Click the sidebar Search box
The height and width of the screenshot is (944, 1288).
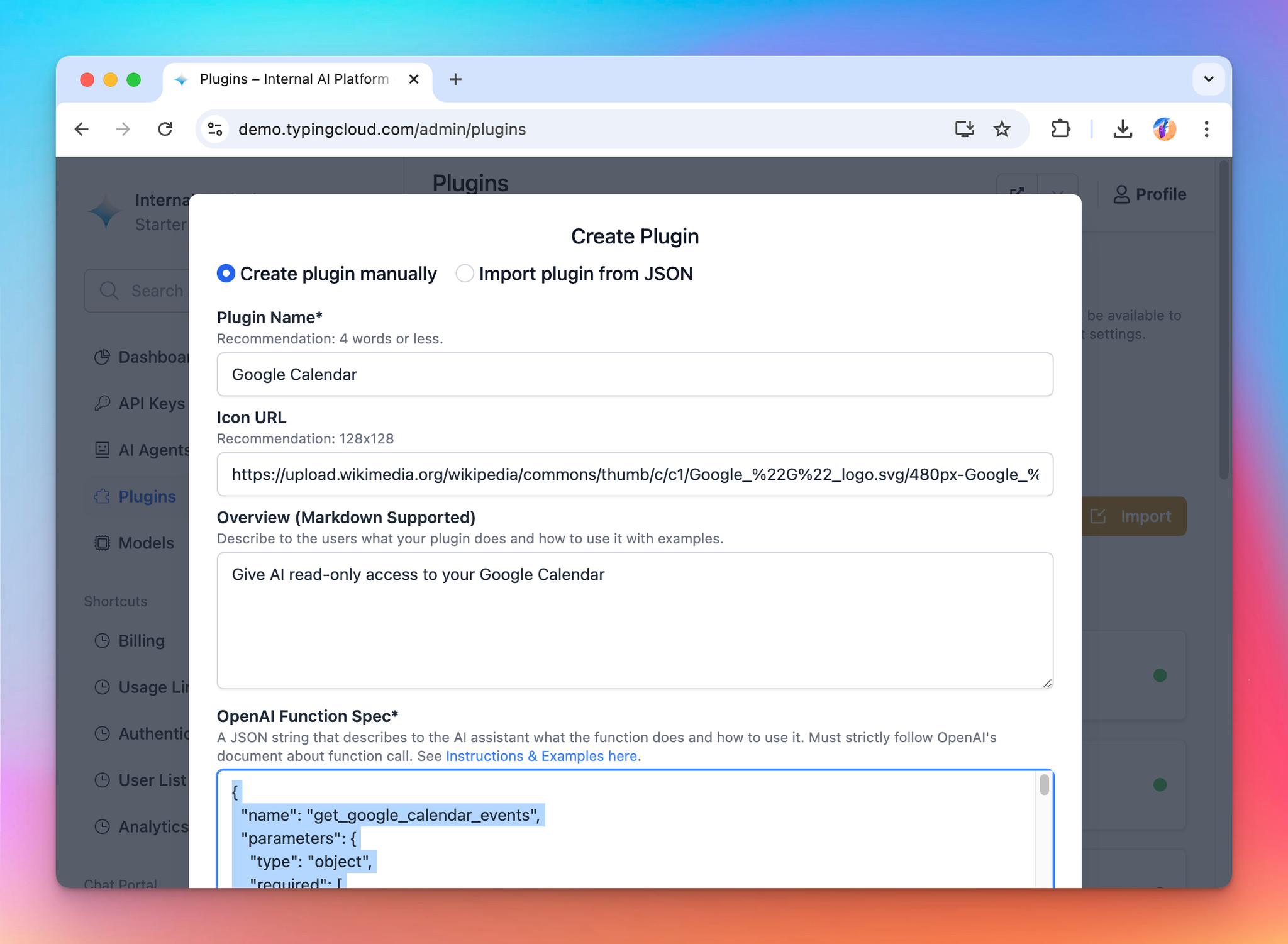click(x=137, y=291)
